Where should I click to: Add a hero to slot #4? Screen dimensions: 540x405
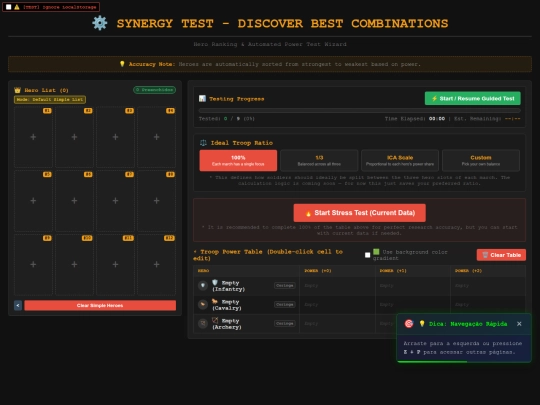click(x=156, y=137)
